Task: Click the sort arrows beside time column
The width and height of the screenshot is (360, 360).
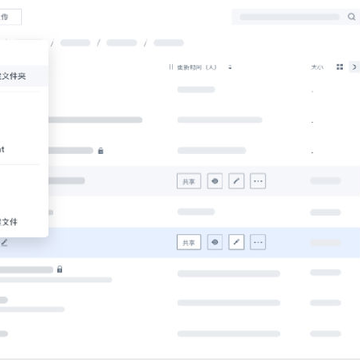Action: click(230, 67)
